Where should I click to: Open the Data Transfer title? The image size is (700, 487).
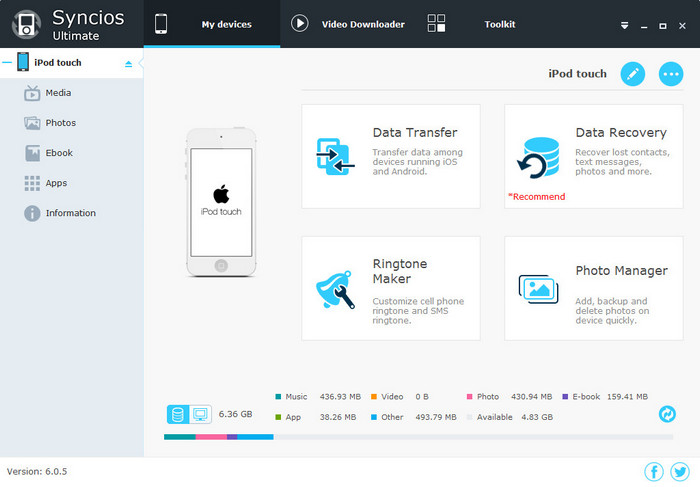pos(415,133)
